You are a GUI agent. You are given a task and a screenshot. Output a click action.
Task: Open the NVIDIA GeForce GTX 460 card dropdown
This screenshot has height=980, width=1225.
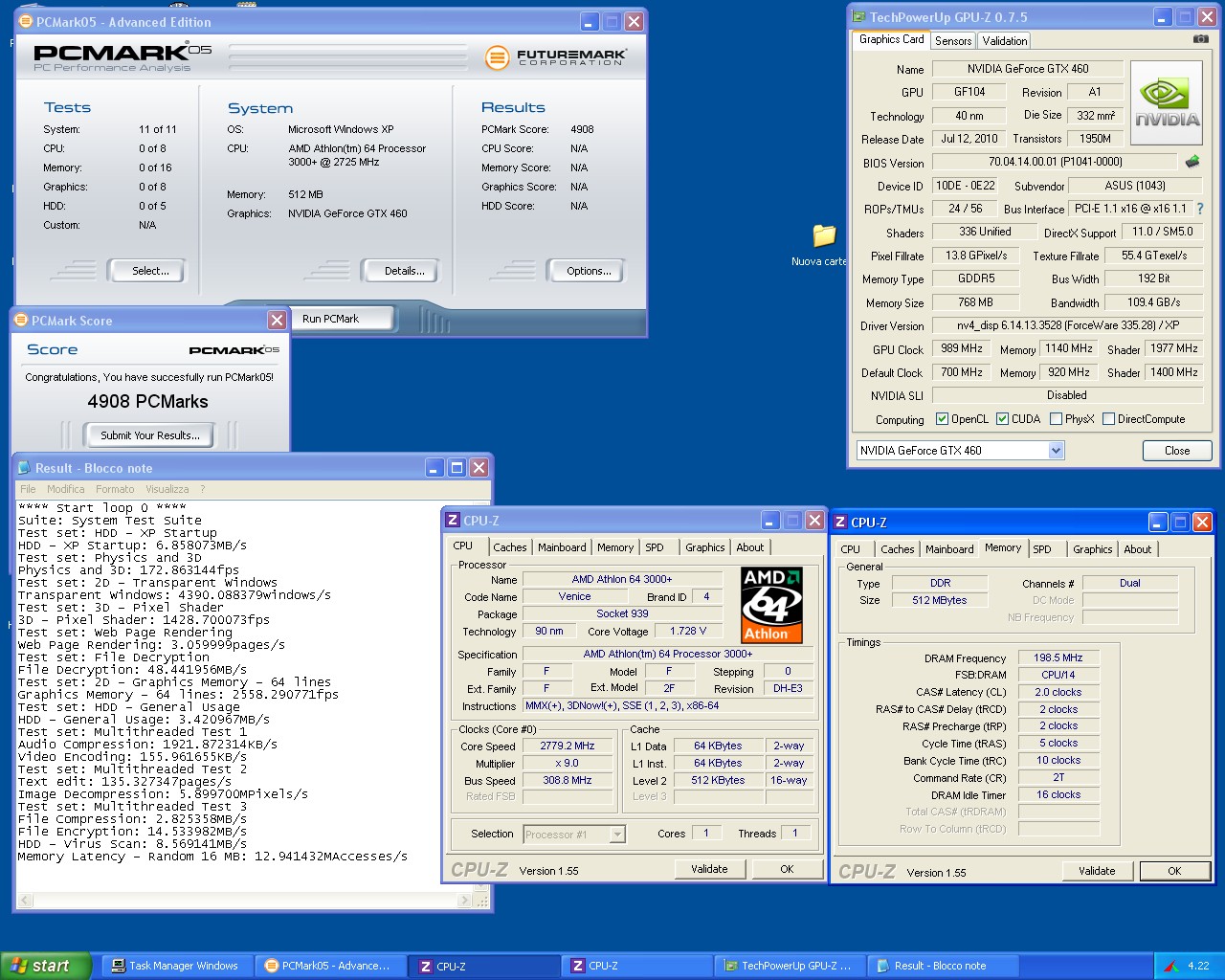(x=1057, y=451)
